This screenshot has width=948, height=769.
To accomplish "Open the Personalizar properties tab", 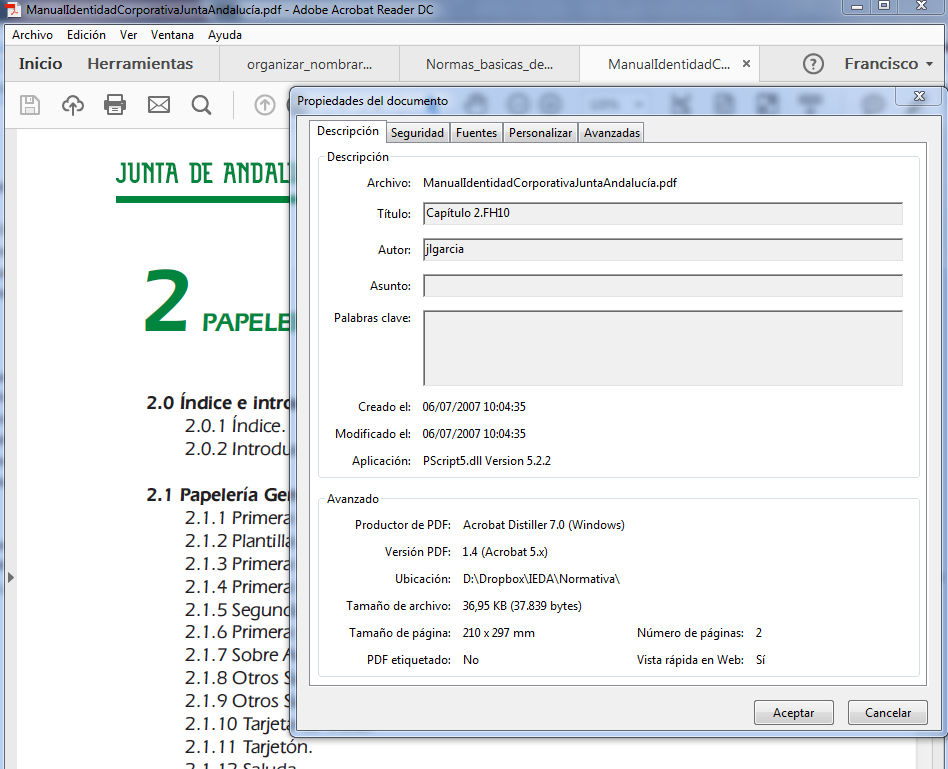I will pyautogui.click(x=541, y=132).
